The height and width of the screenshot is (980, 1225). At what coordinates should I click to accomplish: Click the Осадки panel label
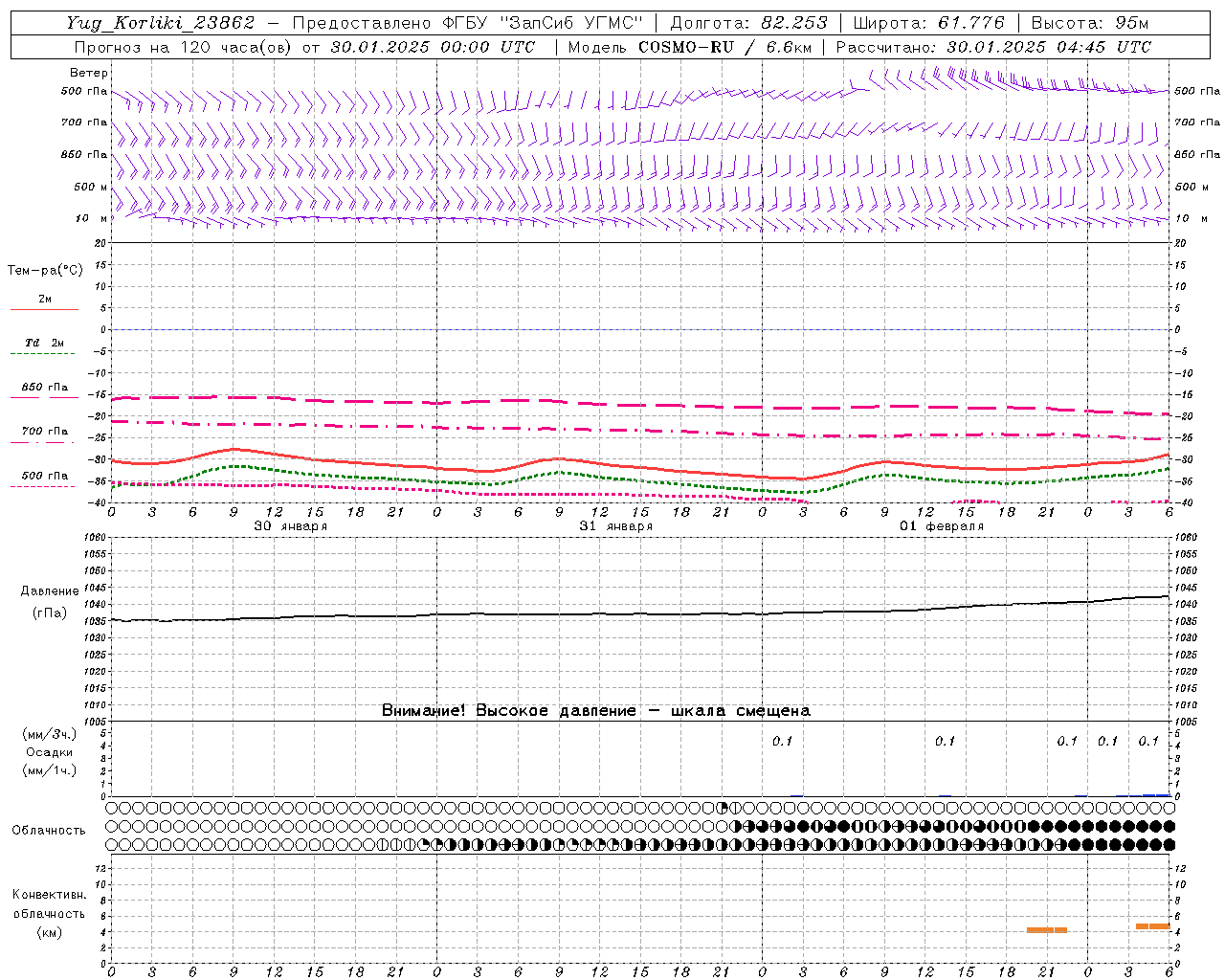click(x=49, y=752)
